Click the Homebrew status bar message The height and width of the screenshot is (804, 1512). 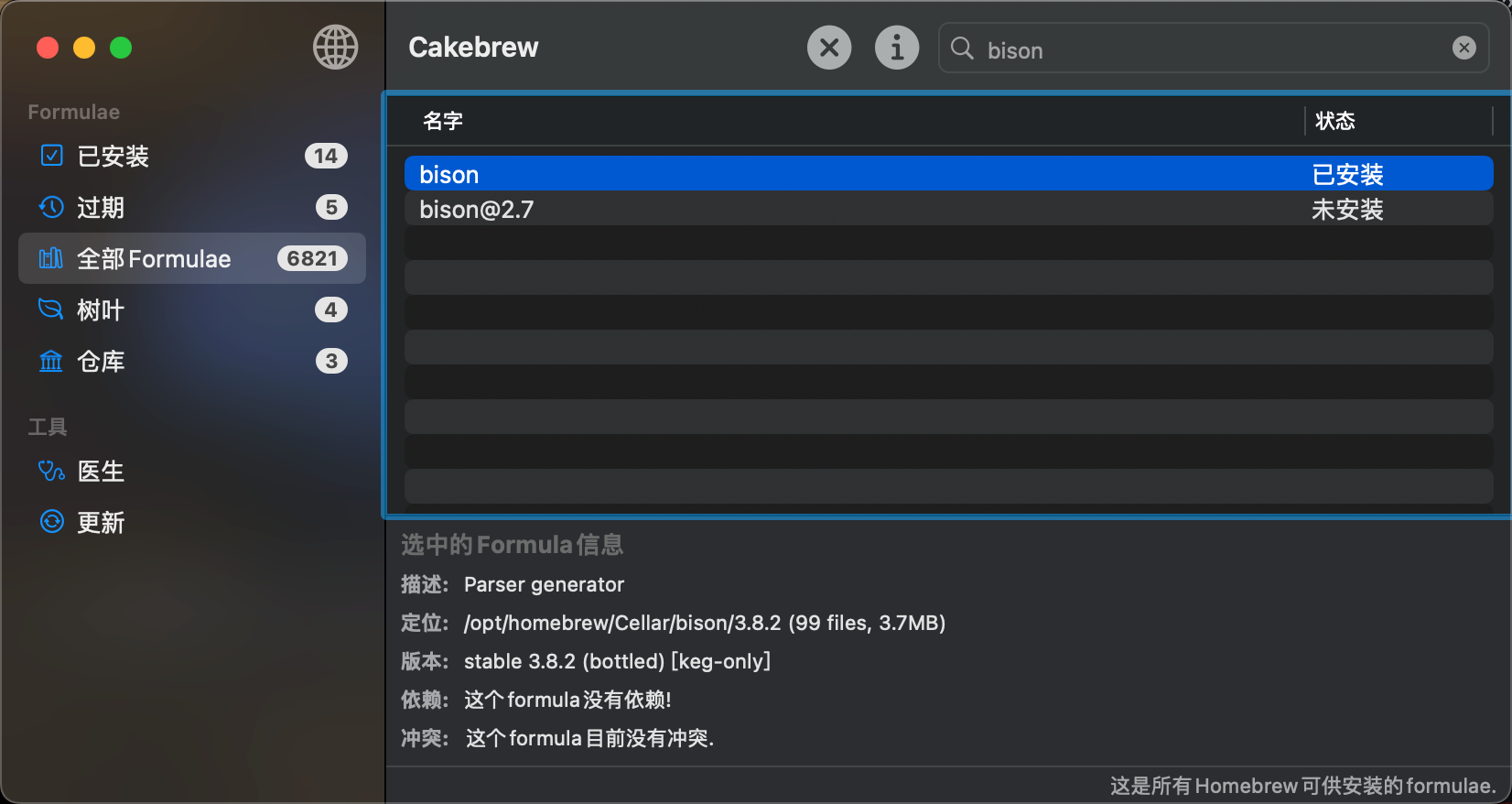tap(1302, 786)
